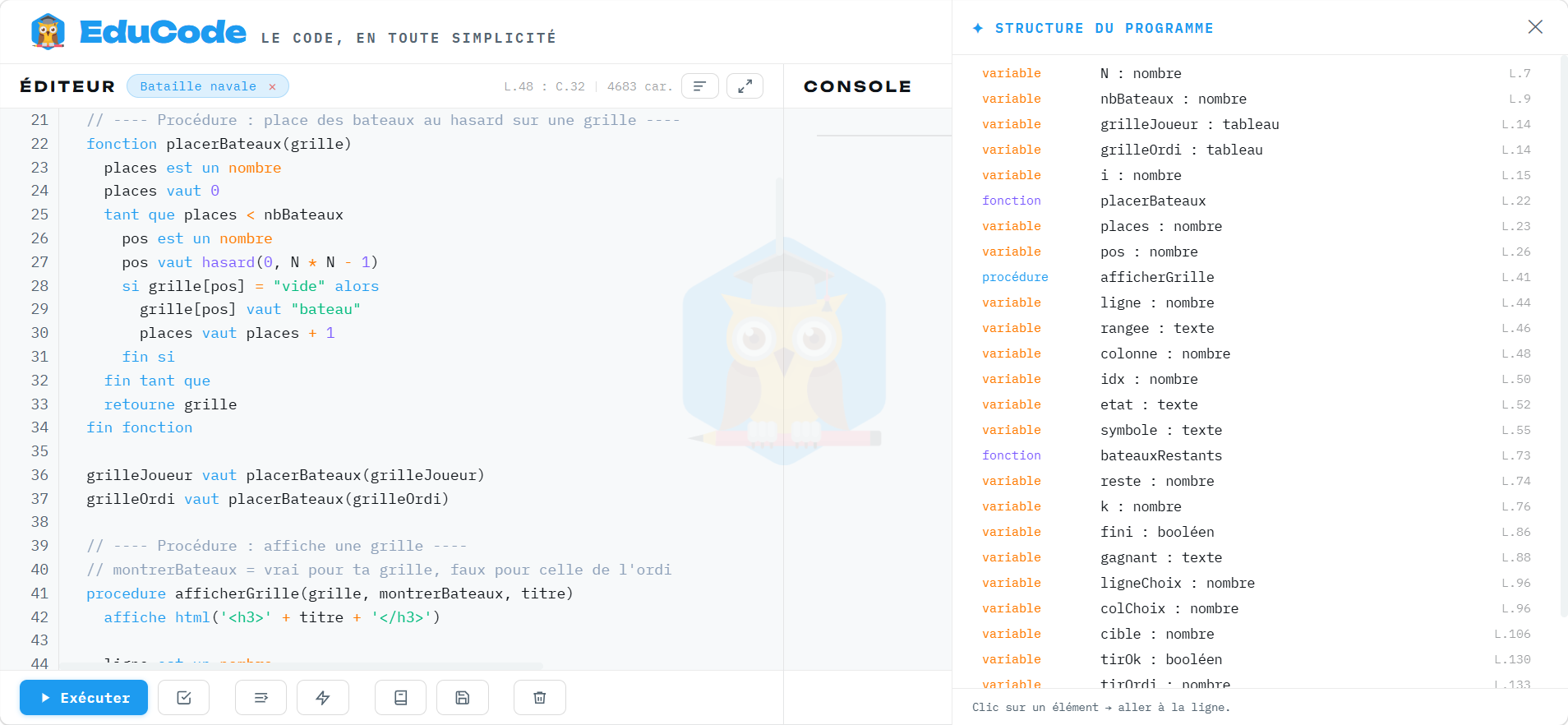The height and width of the screenshot is (725, 1568).
Task: Click code line 27 with hasard call
Action: click(x=250, y=262)
